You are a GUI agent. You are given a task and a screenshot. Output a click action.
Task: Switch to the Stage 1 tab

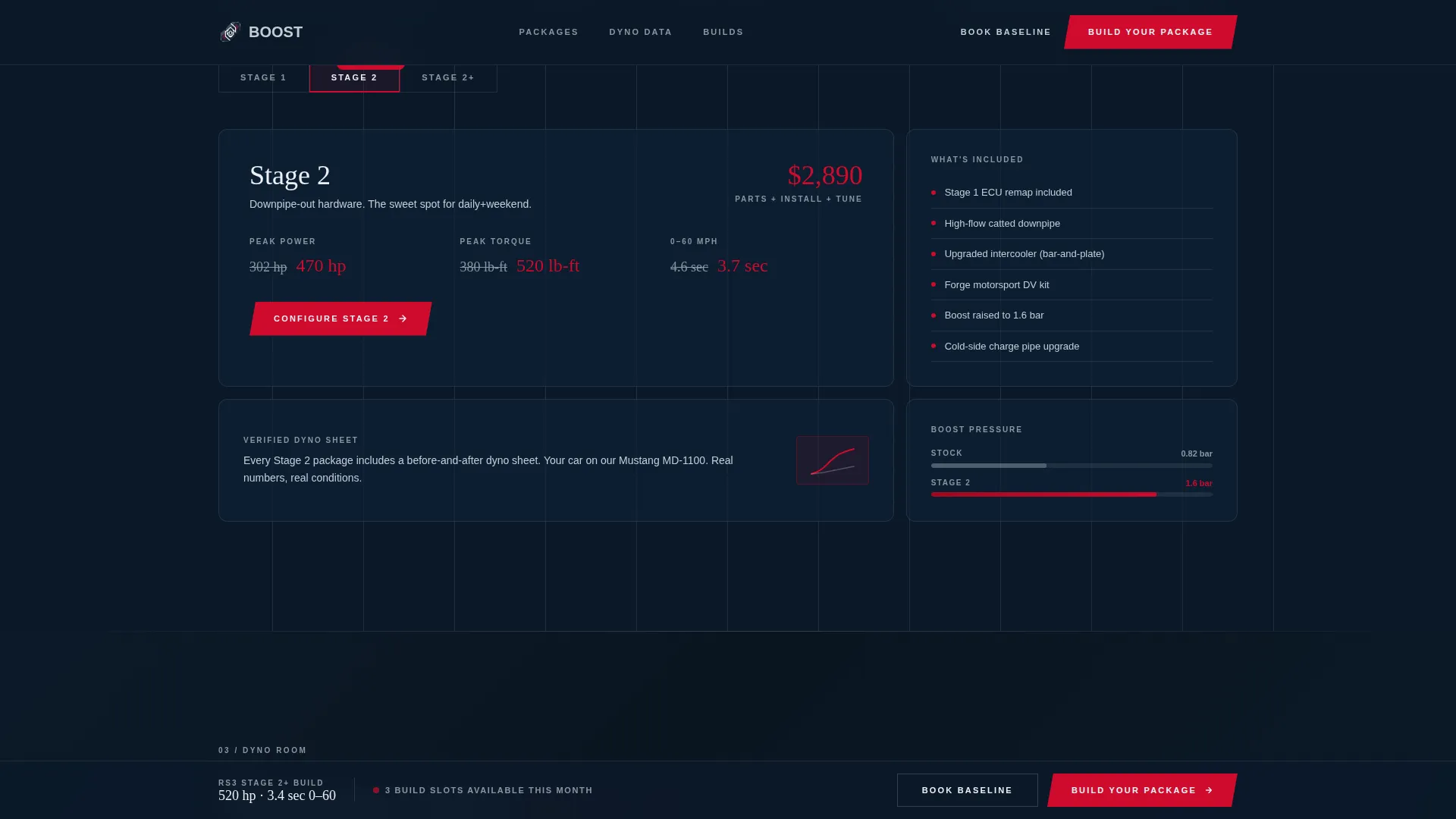[263, 78]
